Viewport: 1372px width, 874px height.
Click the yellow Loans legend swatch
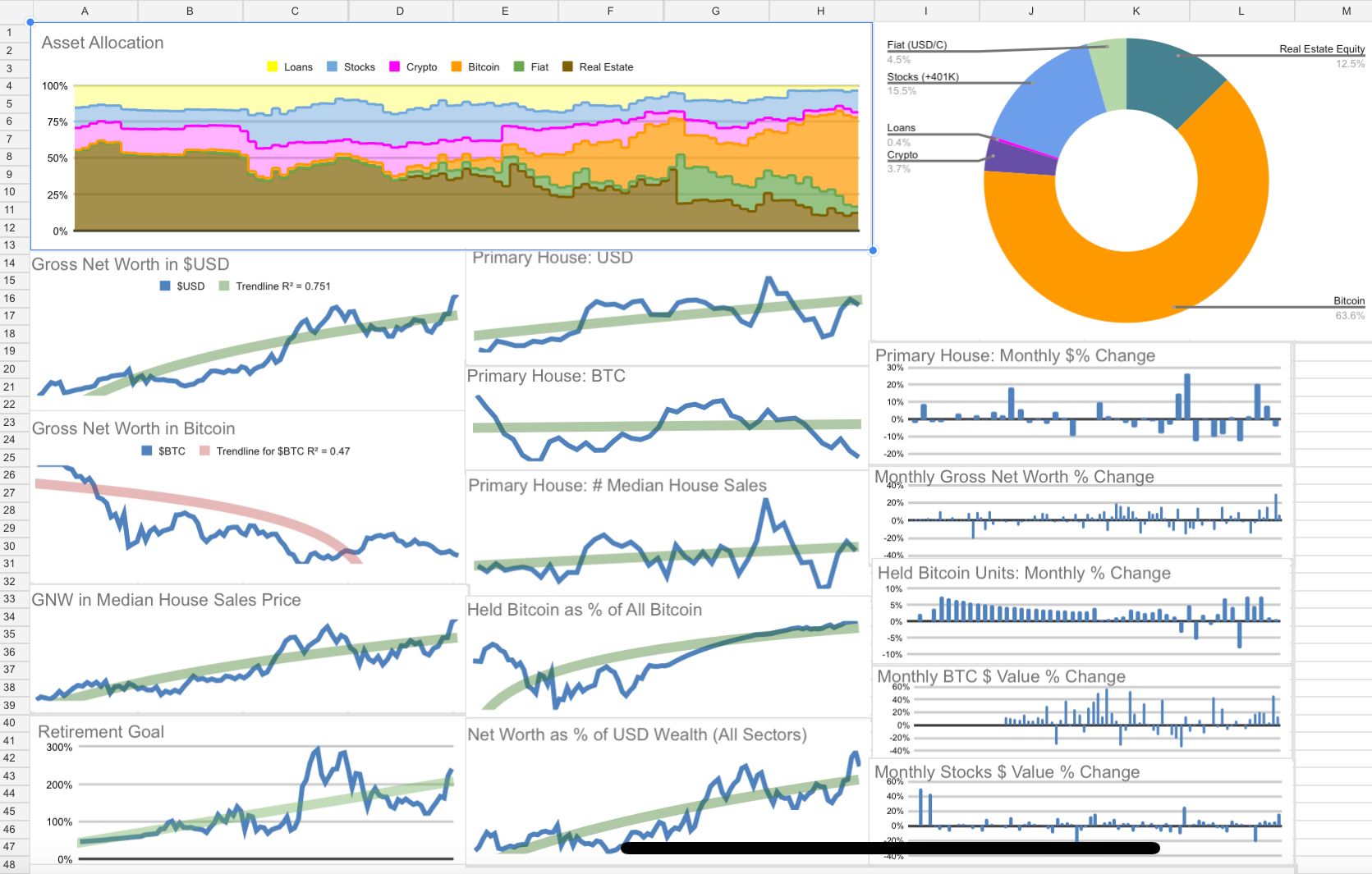[273, 67]
